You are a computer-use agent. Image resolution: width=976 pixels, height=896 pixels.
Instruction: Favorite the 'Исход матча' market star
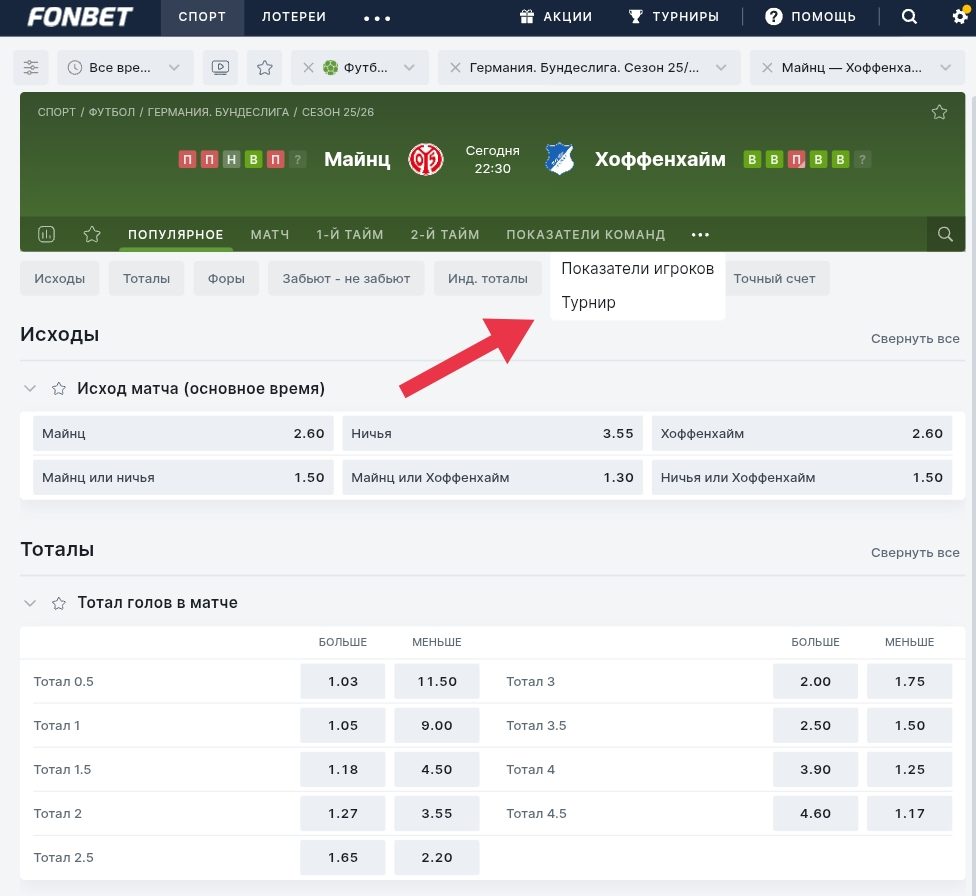tap(59, 389)
